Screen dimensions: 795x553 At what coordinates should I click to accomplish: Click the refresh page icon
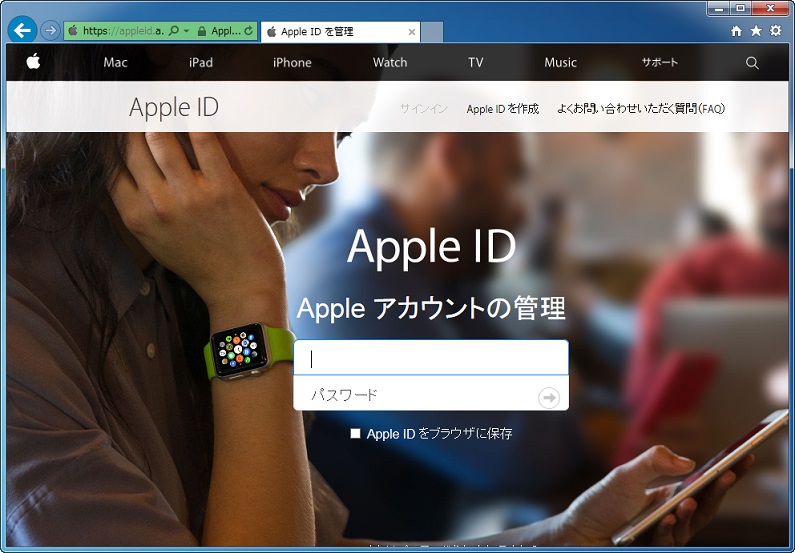point(248,31)
